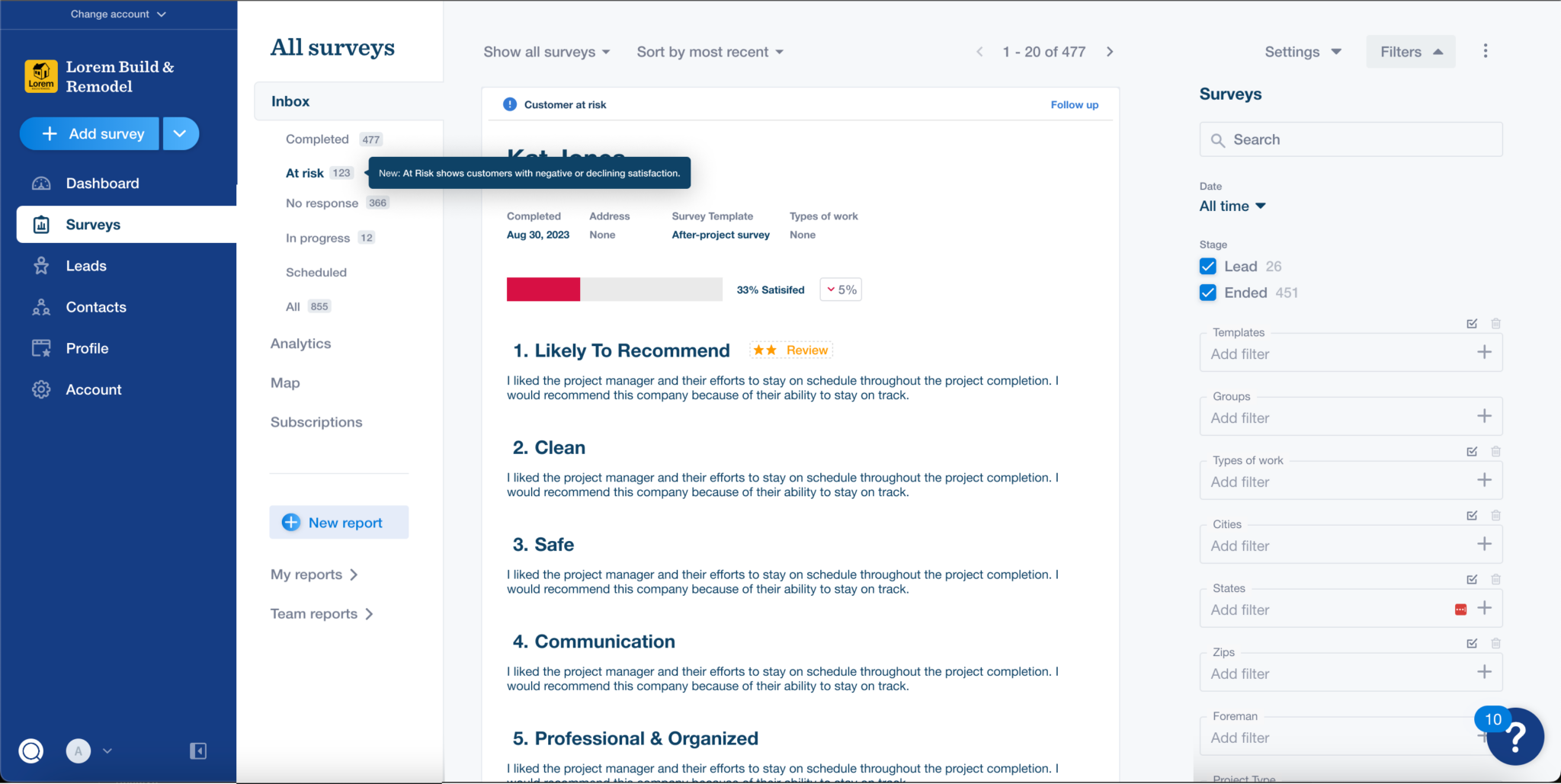Click the Follow up link
This screenshot has width=1561, height=784.
(1074, 105)
